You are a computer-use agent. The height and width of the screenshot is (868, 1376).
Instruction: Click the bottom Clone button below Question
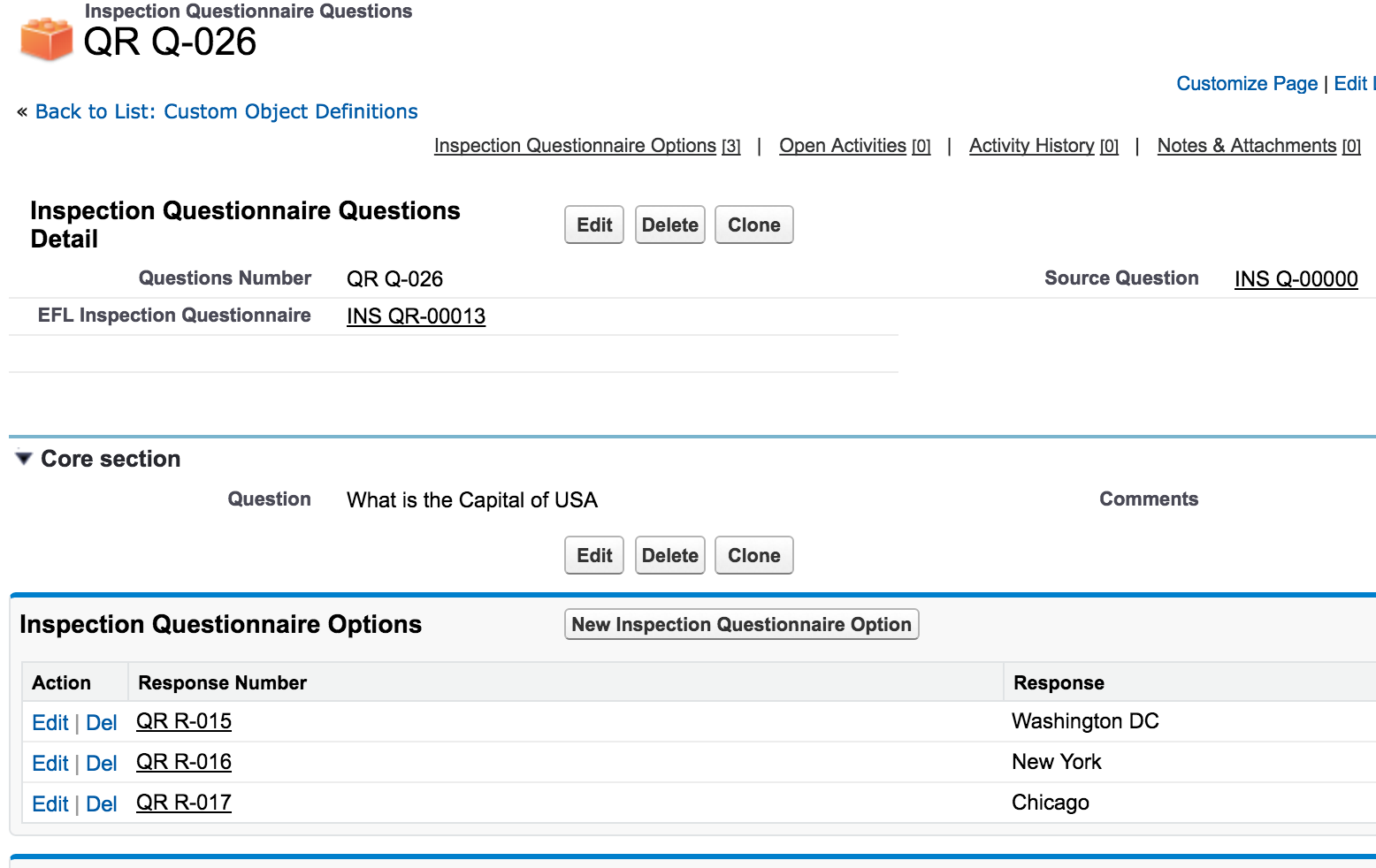753,555
